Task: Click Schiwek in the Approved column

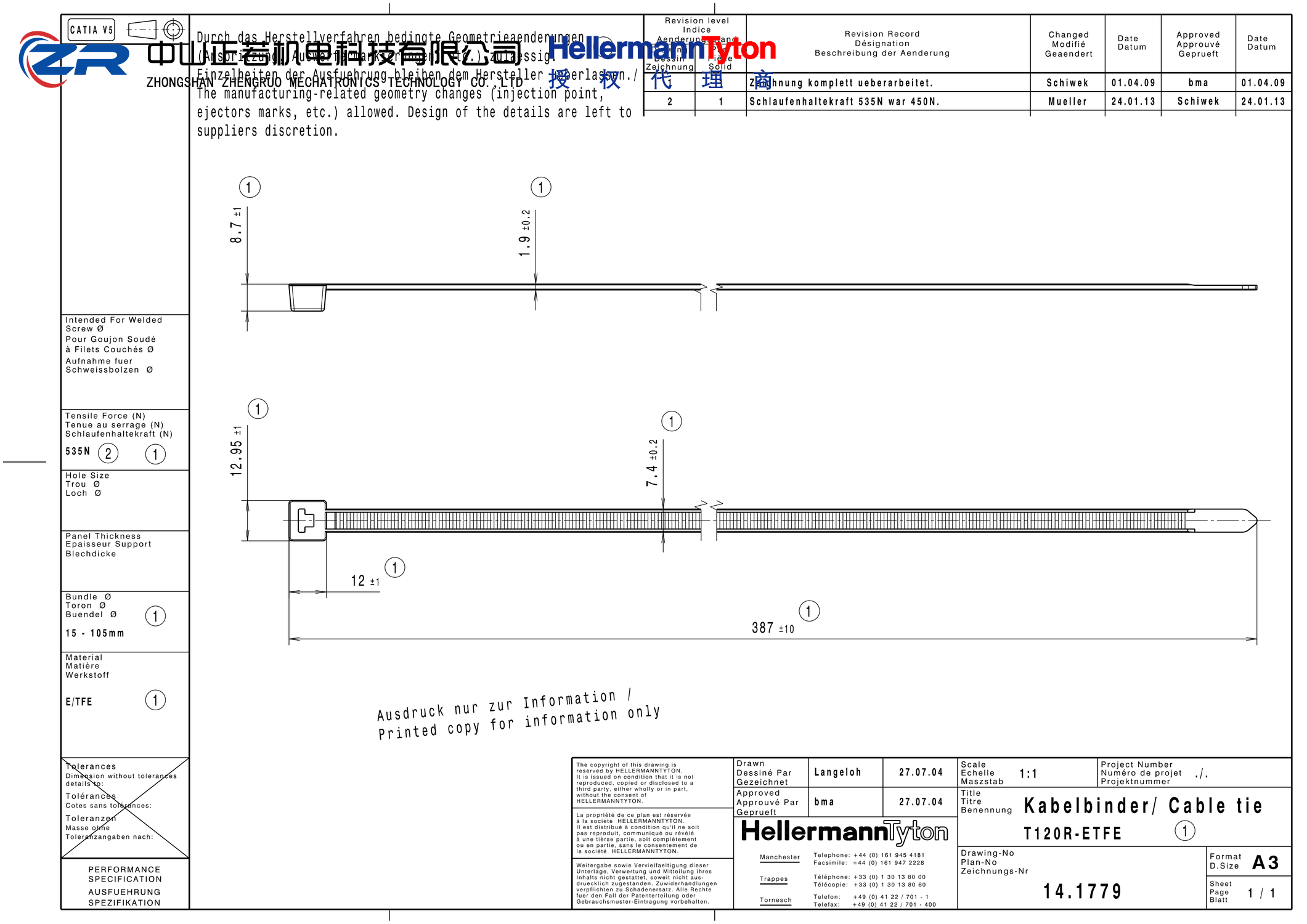Action: point(1199,102)
